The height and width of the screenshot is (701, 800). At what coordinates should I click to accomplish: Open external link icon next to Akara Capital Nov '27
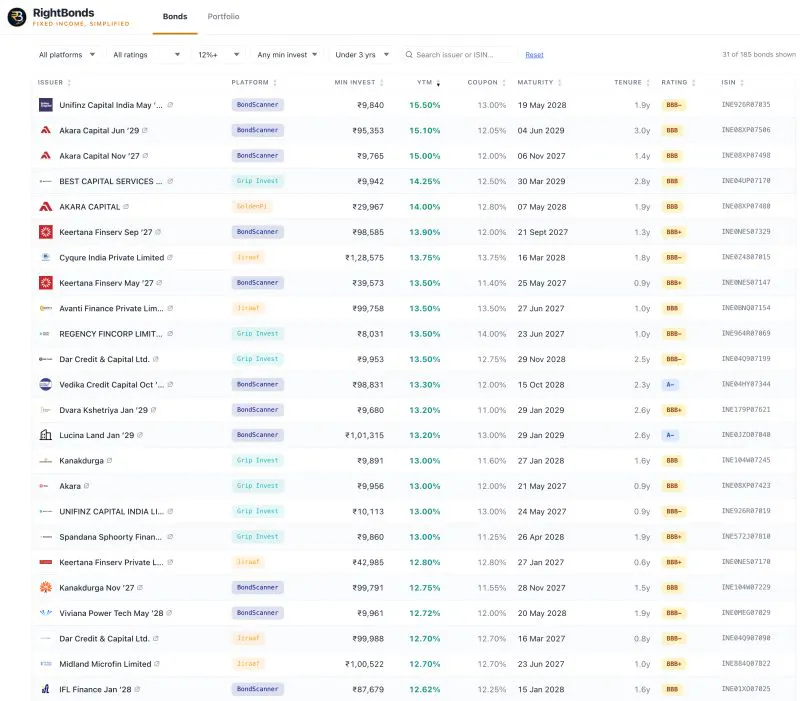coord(145,156)
